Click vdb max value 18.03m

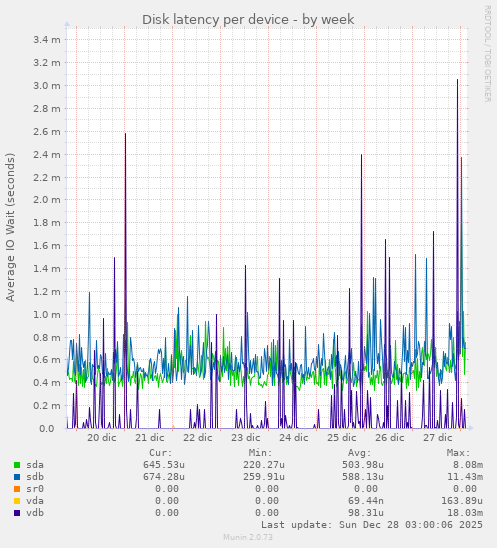[465, 513]
